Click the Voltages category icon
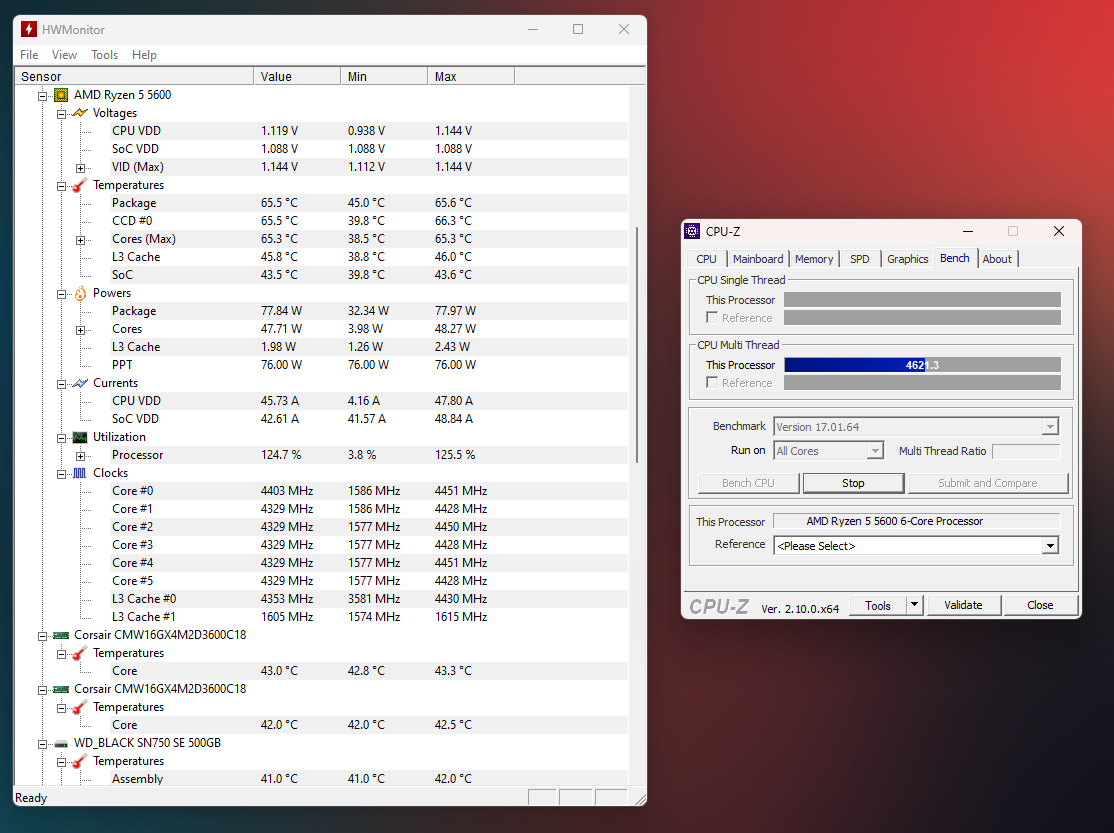 click(x=80, y=113)
